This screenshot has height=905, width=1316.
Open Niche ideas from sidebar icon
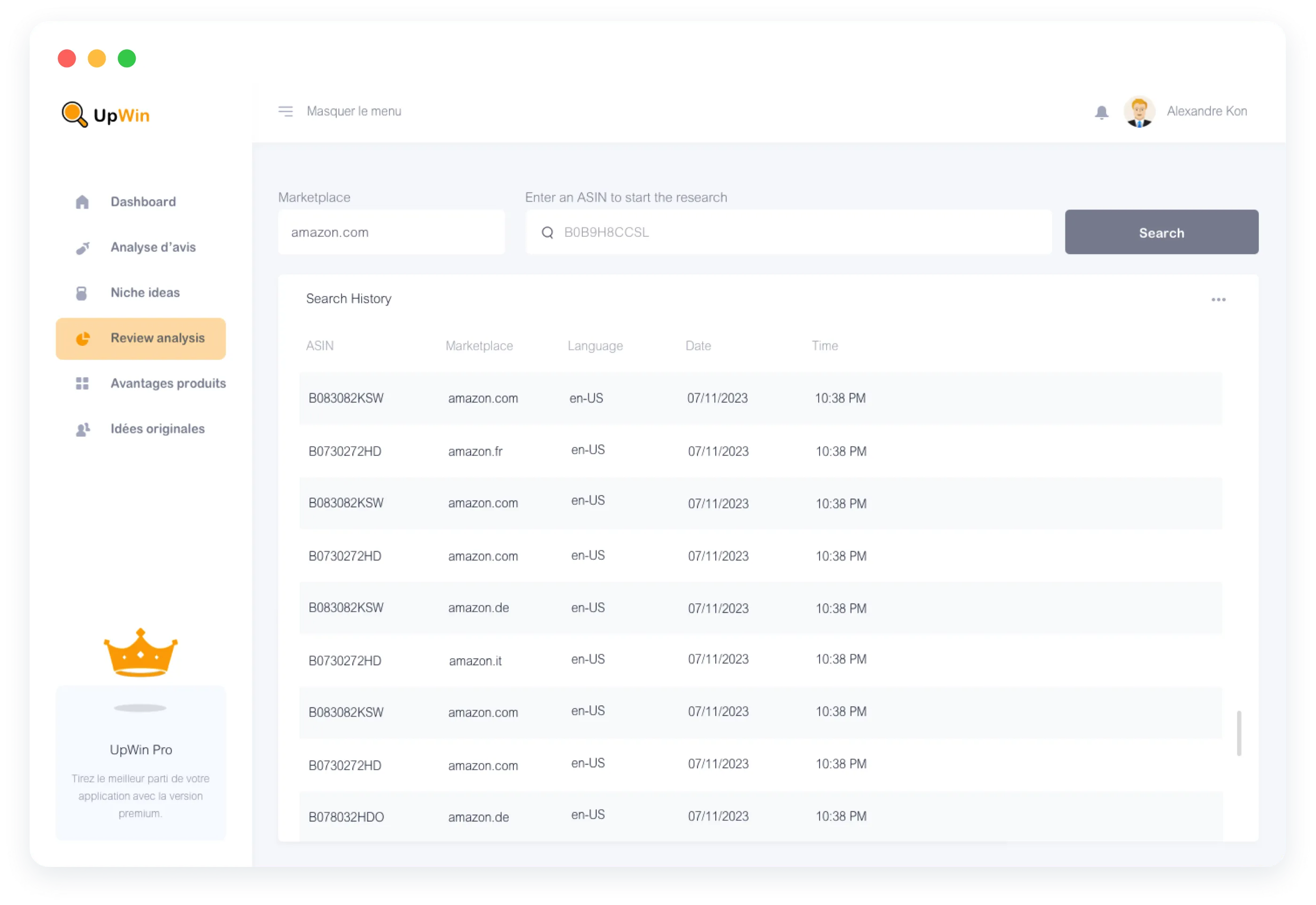pyautogui.click(x=82, y=293)
